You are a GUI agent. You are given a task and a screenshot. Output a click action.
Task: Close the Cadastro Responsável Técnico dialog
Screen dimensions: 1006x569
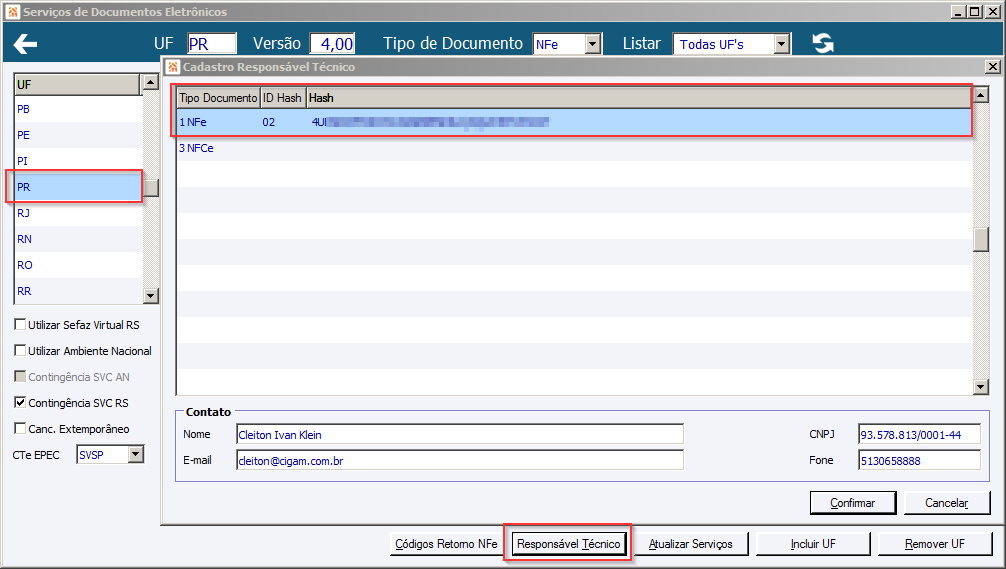993,67
